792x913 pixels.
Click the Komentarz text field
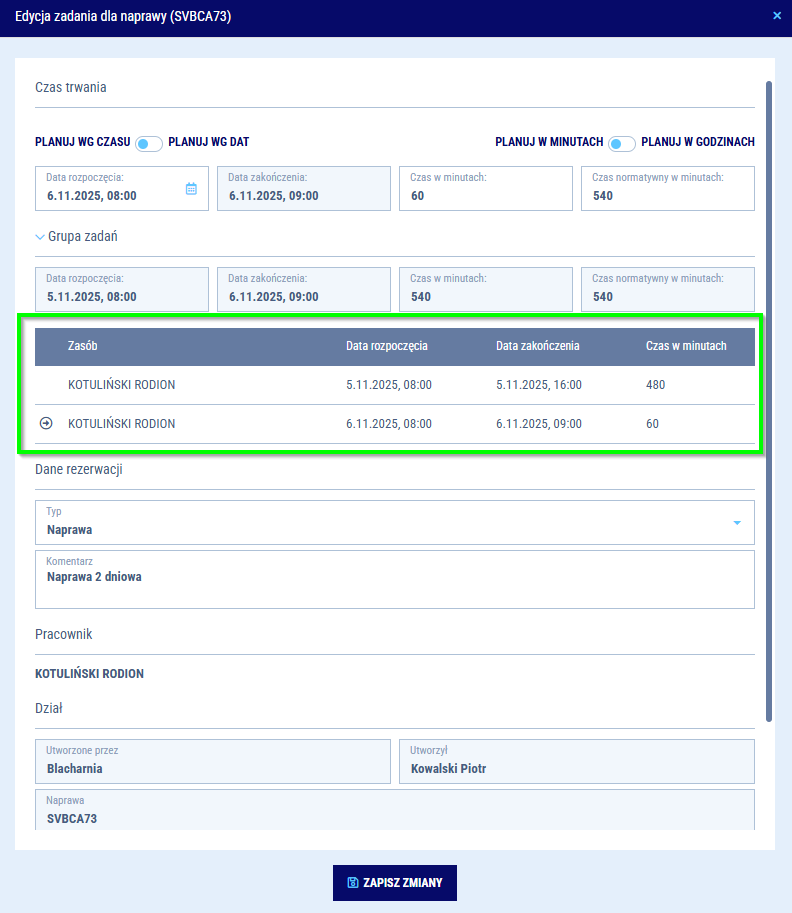(394, 585)
